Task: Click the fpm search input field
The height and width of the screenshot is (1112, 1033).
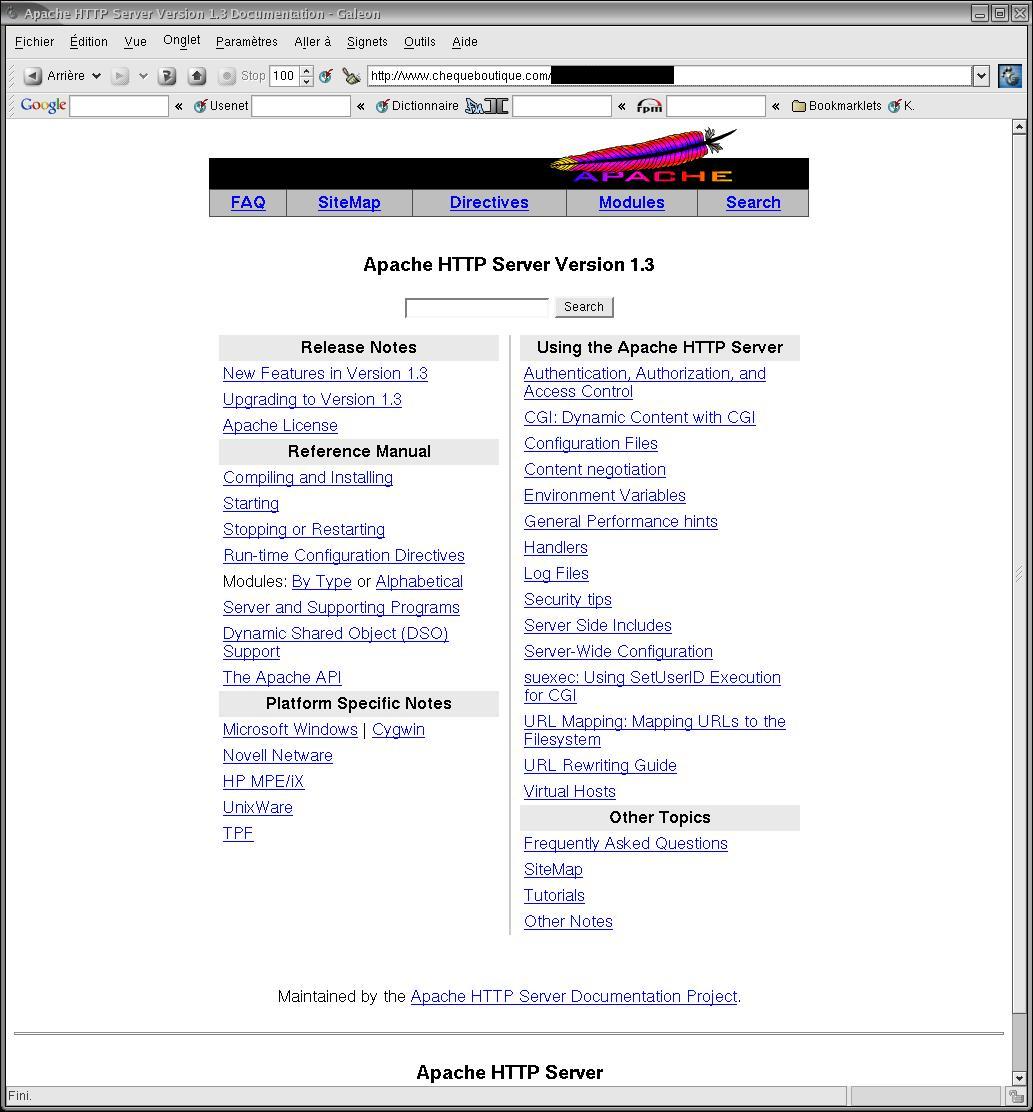Action: click(x=716, y=106)
